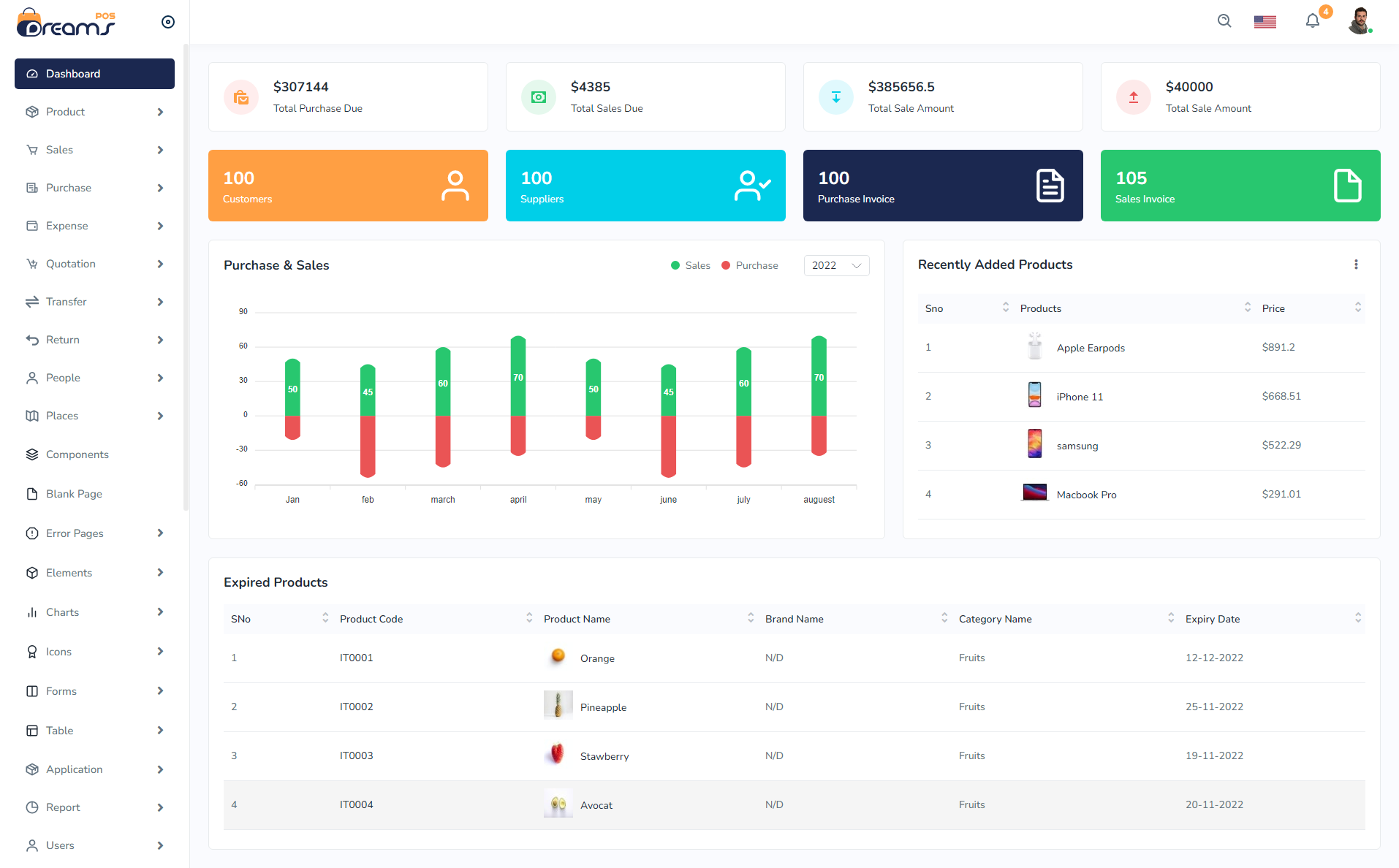
Task: Expand the Expense menu chevron
Action: coord(160,226)
